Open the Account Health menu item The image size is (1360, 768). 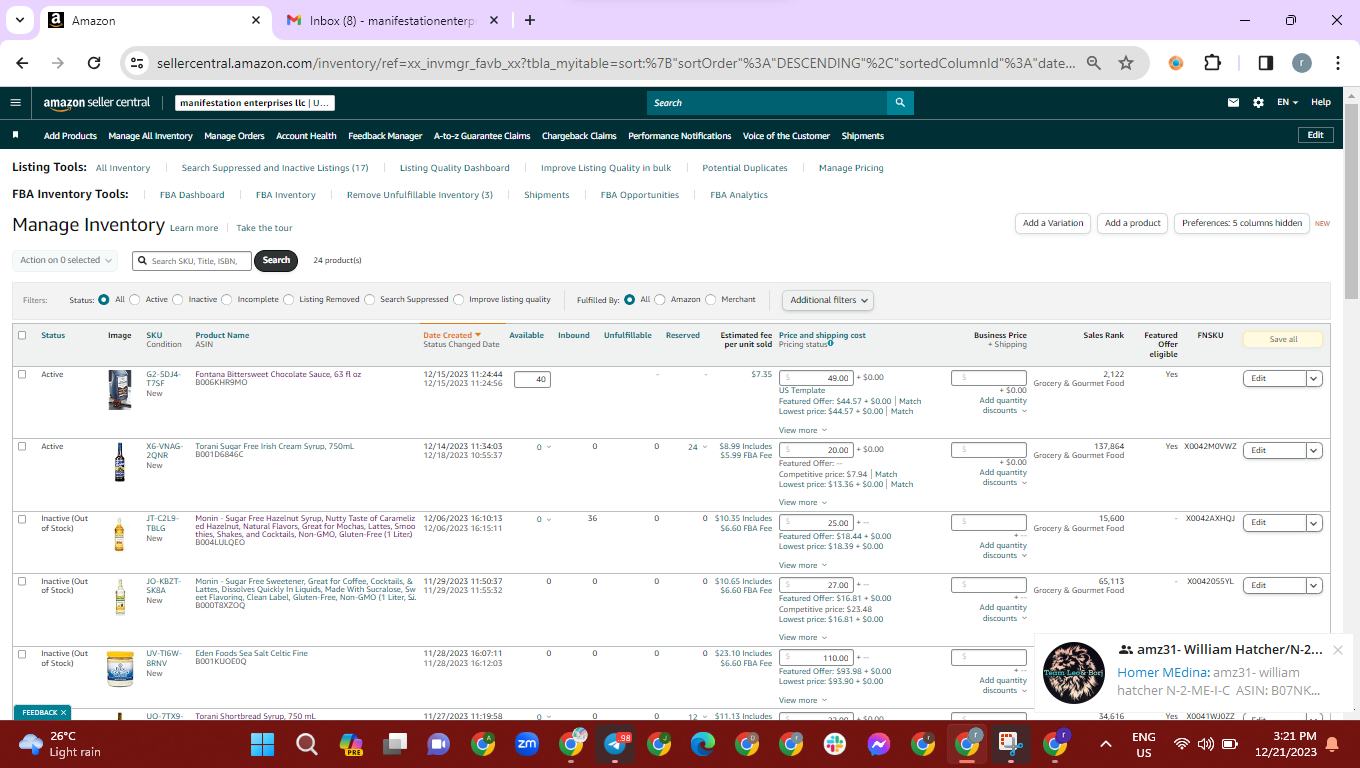tap(306, 136)
